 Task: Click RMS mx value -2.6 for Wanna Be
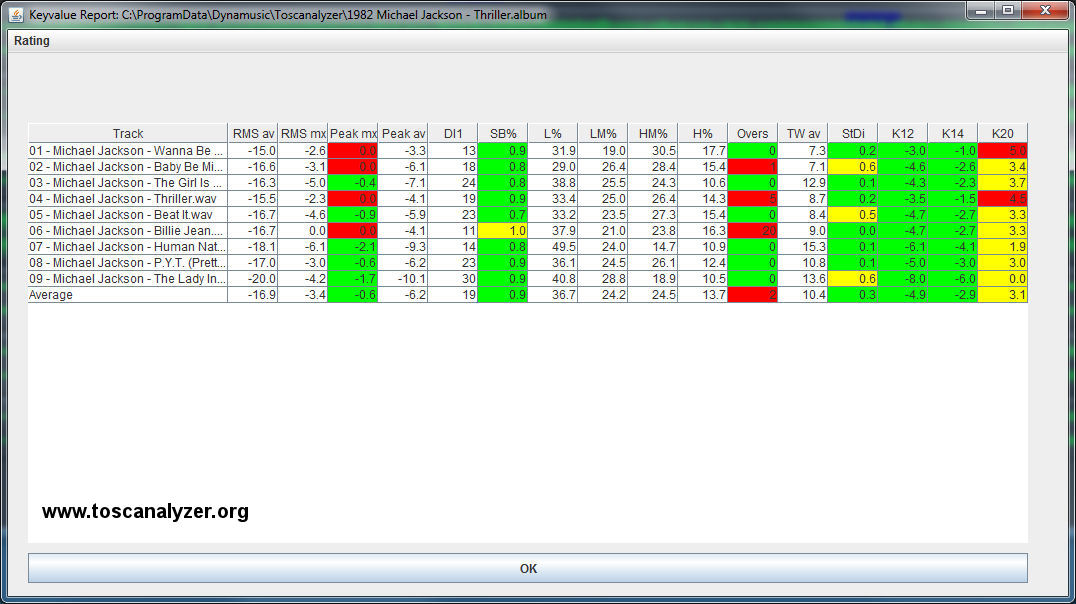303,151
